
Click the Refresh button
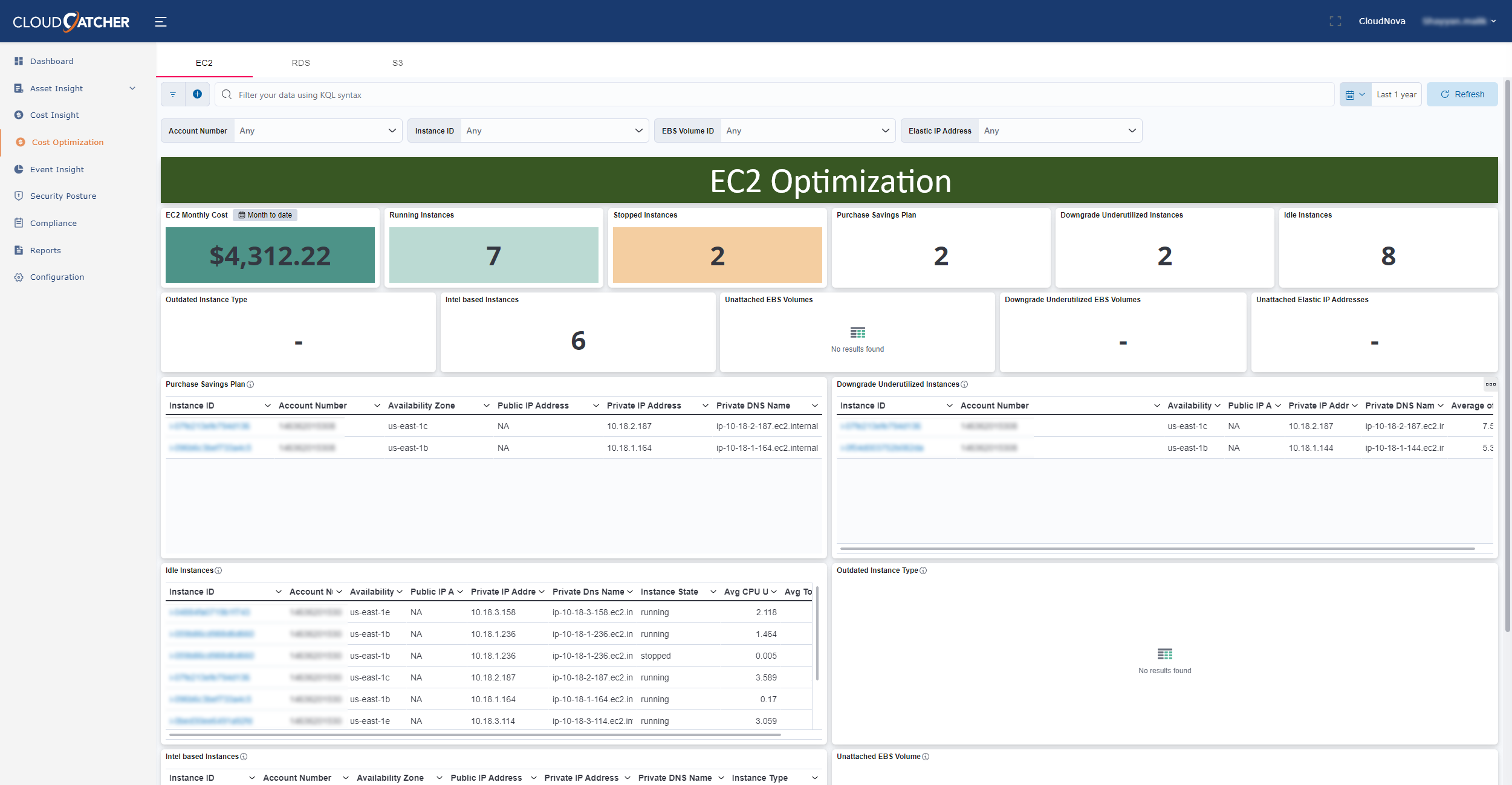(x=1462, y=94)
